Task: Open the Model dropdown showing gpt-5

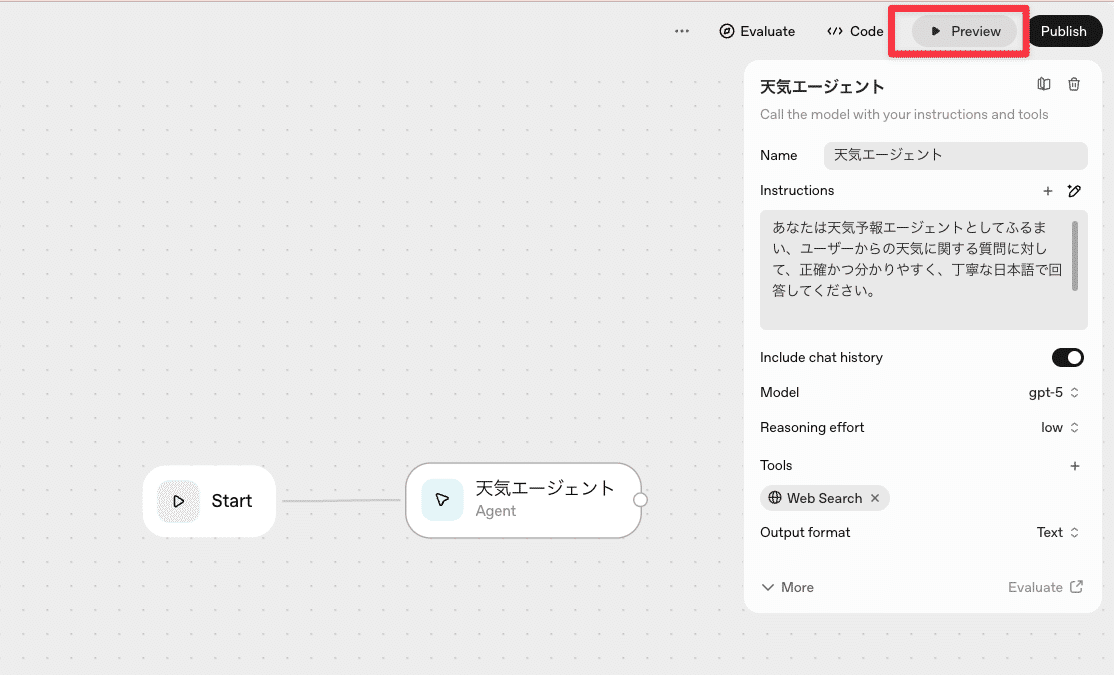Action: [x=1054, y=393]
